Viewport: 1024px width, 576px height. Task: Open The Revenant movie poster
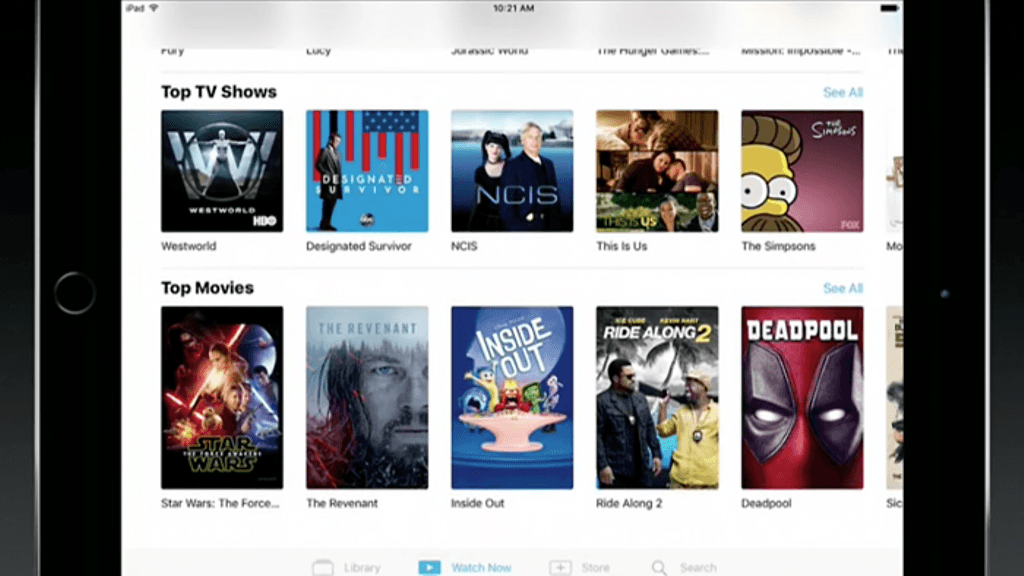[367, 397]
